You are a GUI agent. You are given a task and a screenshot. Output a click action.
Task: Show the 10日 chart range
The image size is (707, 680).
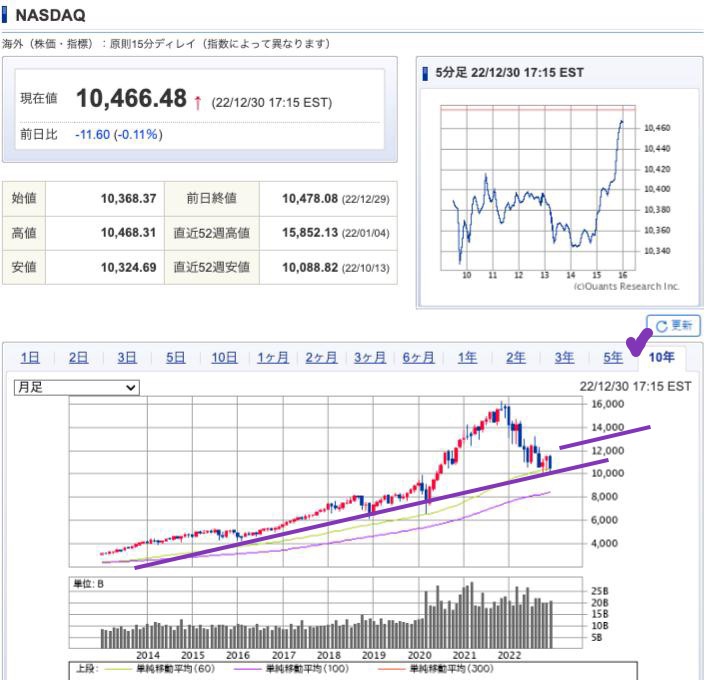(224, 358)
